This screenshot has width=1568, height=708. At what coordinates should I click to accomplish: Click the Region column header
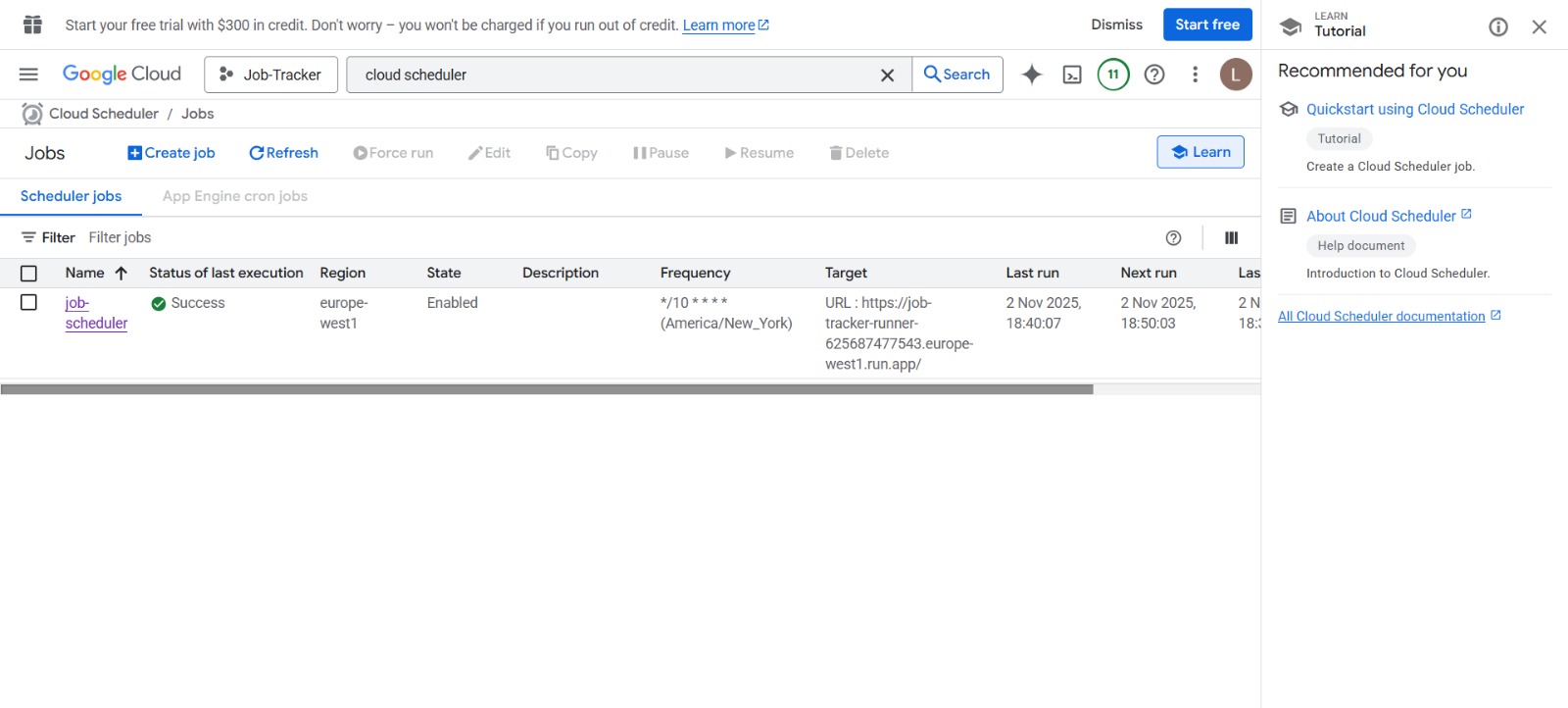[343, 273]
